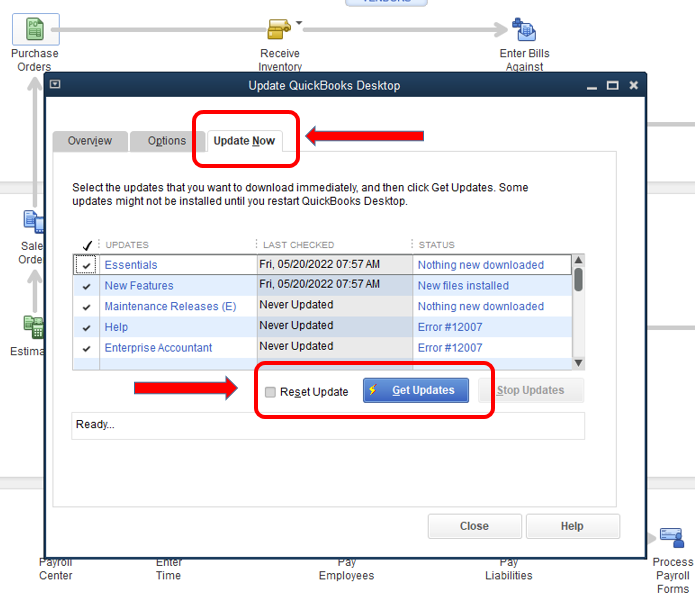695x600 pixels.
Task: Click the Essentials update link
Action: pyautogui.click(x=131, y=265)
